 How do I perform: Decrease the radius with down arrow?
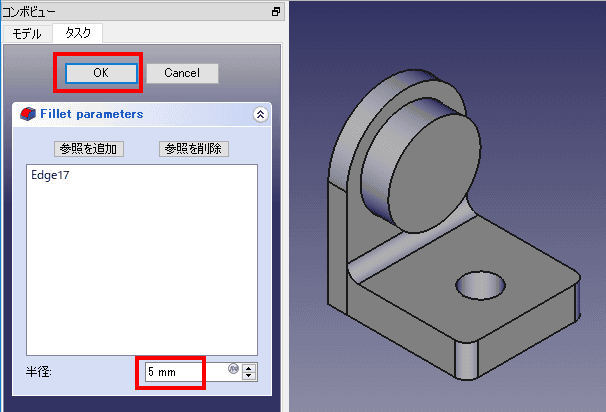(249, 376)
